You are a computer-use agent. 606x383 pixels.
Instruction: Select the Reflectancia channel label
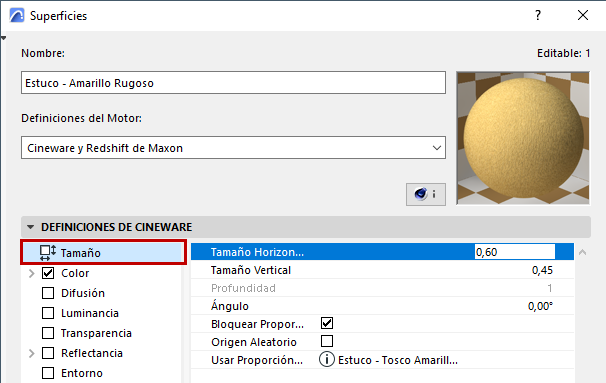tap(92, 353)
